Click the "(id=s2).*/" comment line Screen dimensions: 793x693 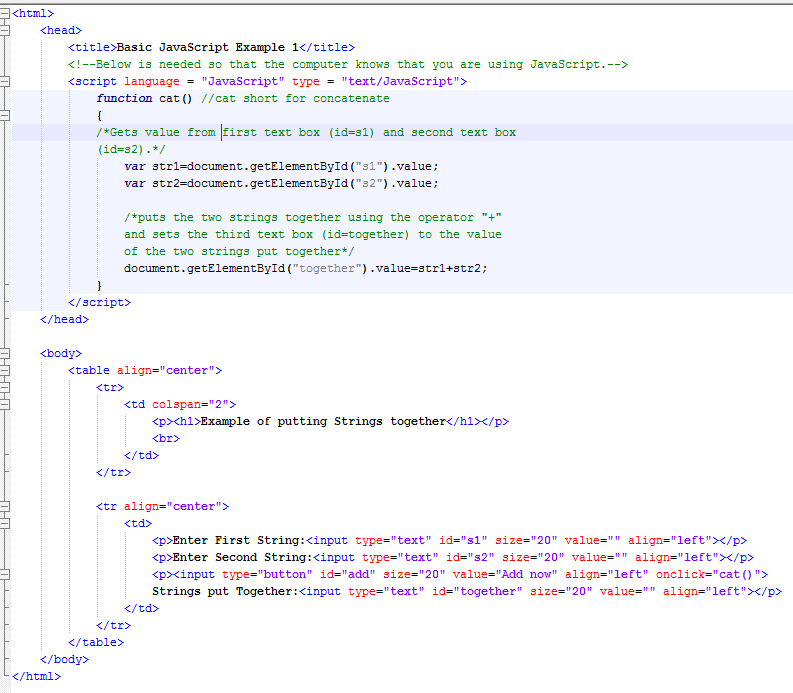point(131,150)
